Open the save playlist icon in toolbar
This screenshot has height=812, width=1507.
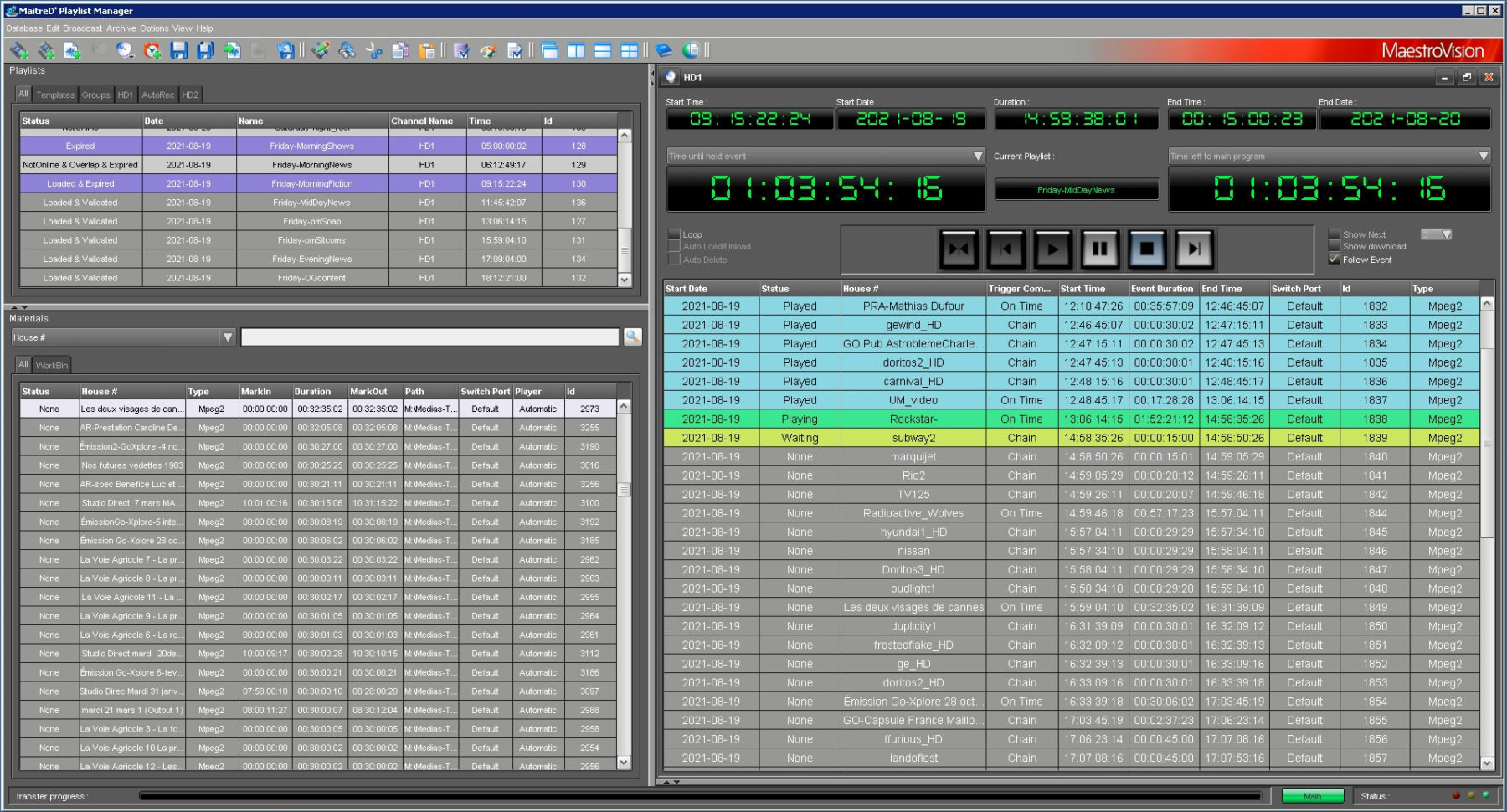tap(180, 51)
